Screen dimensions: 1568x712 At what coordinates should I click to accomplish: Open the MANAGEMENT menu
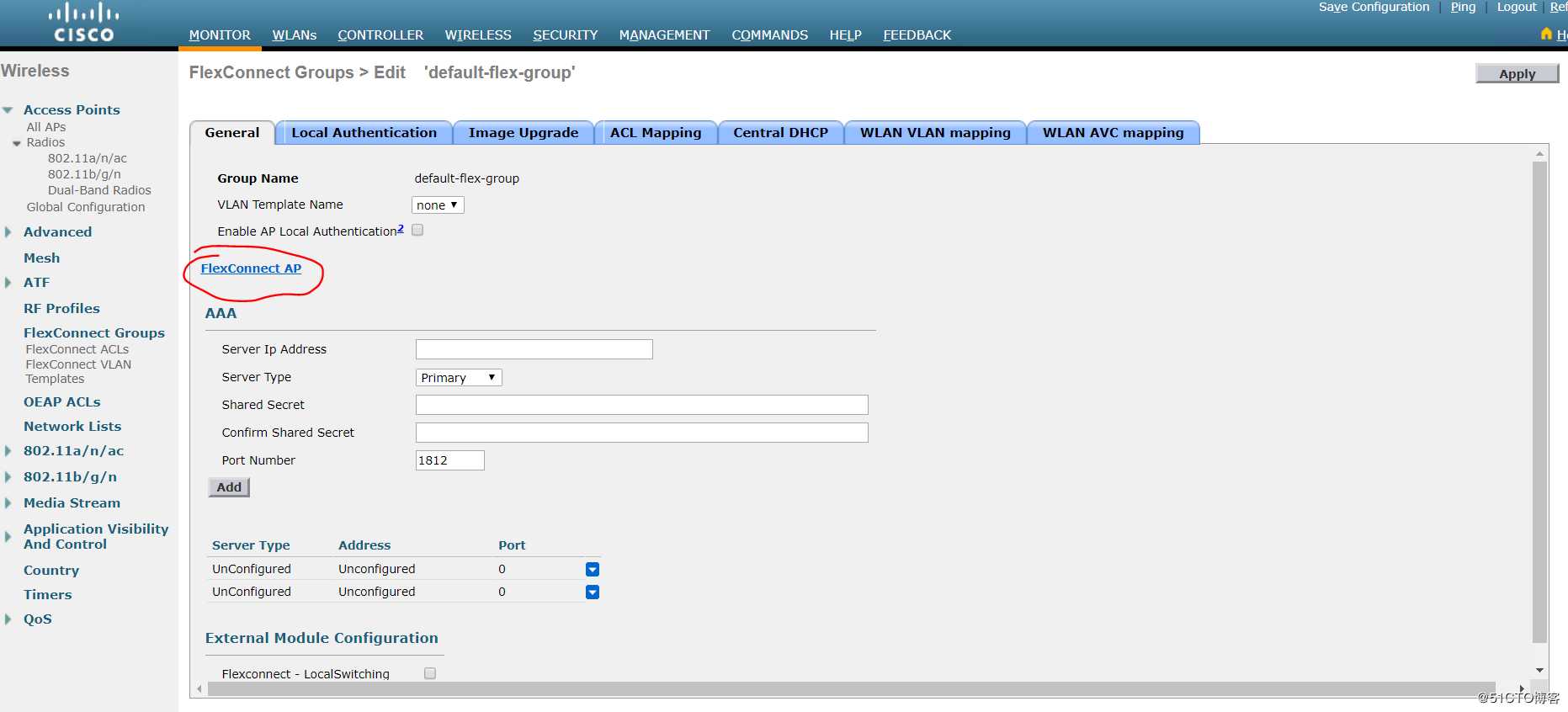point(665,35)
